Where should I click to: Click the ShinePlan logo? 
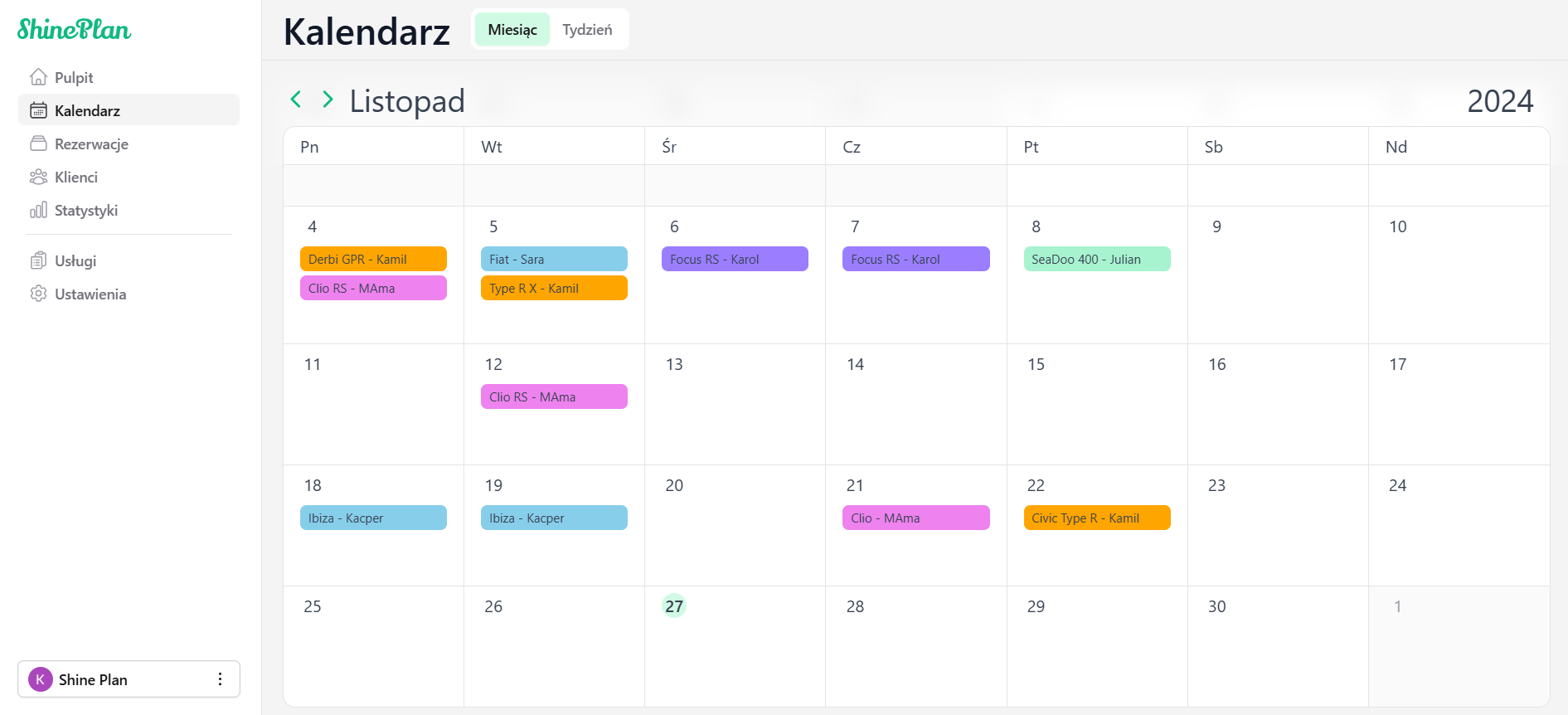[75, 30]
